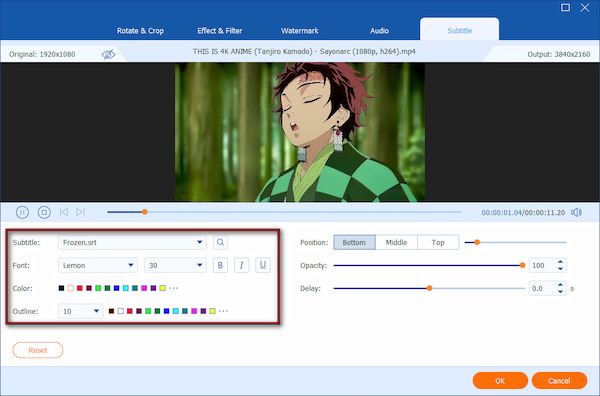Pick blue in the Color row
The height and width of the screenshot is (396, 600).
[116, 288]
